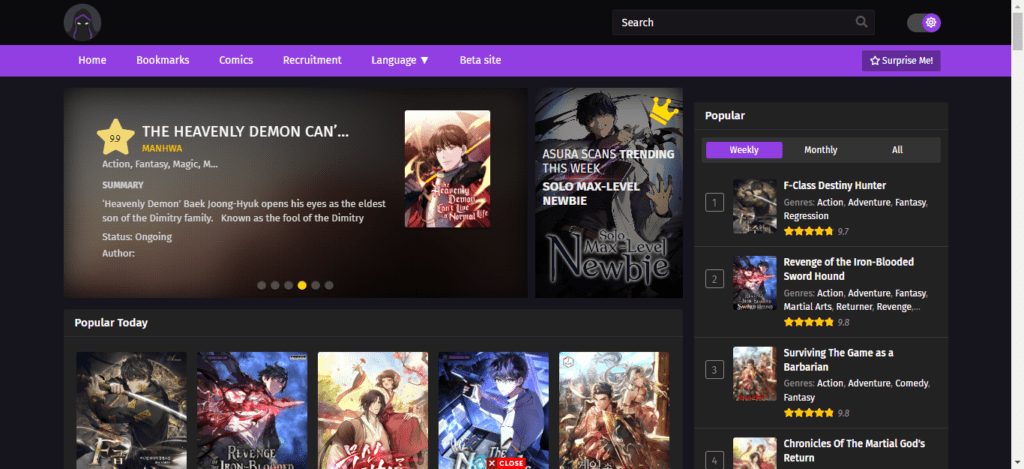Open the Recruitment page
This screenshot has height=469, width=1024.
pyautogui.click(x=312, y=60)
